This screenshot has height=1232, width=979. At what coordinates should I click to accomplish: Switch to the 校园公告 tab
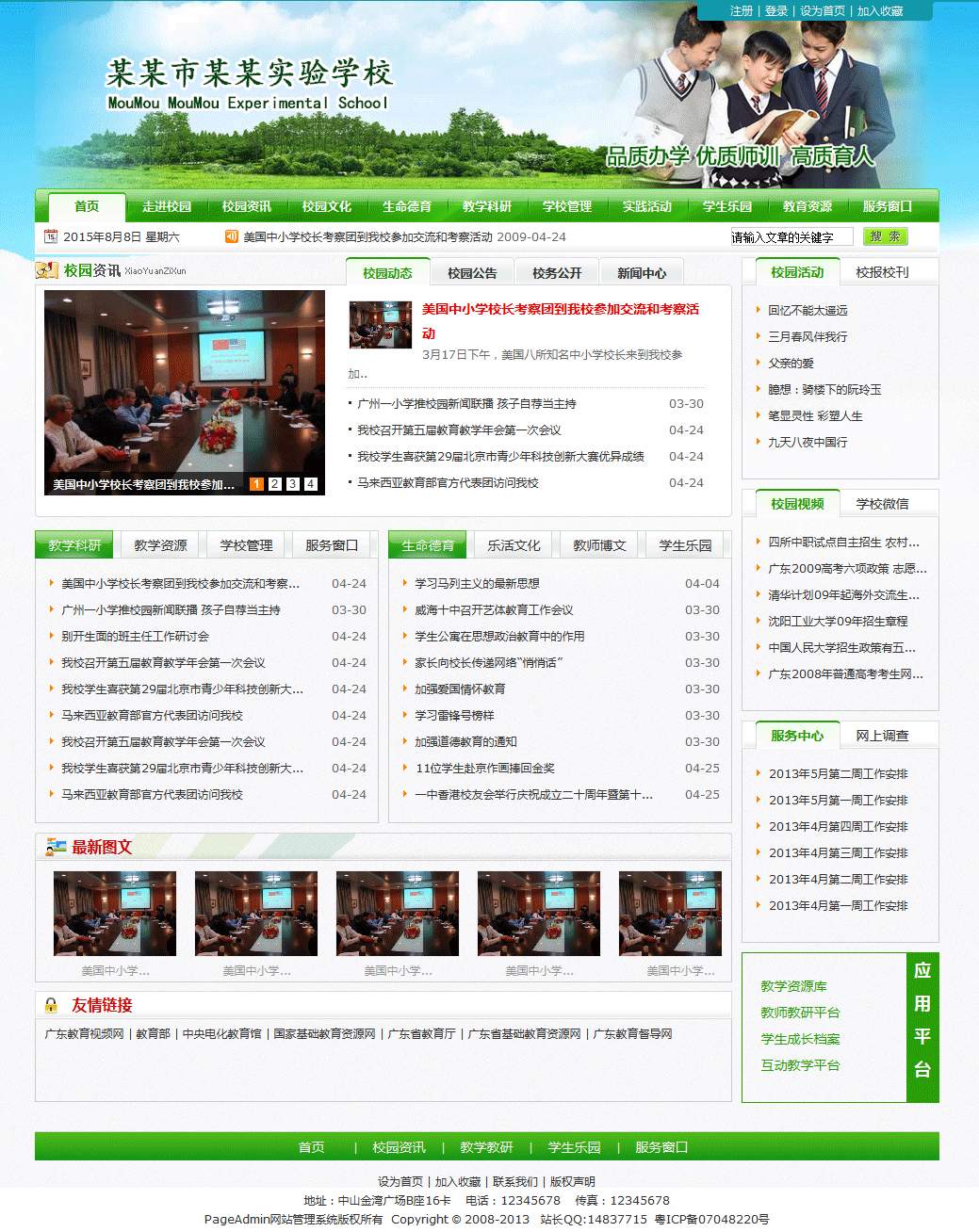(472, 273)
